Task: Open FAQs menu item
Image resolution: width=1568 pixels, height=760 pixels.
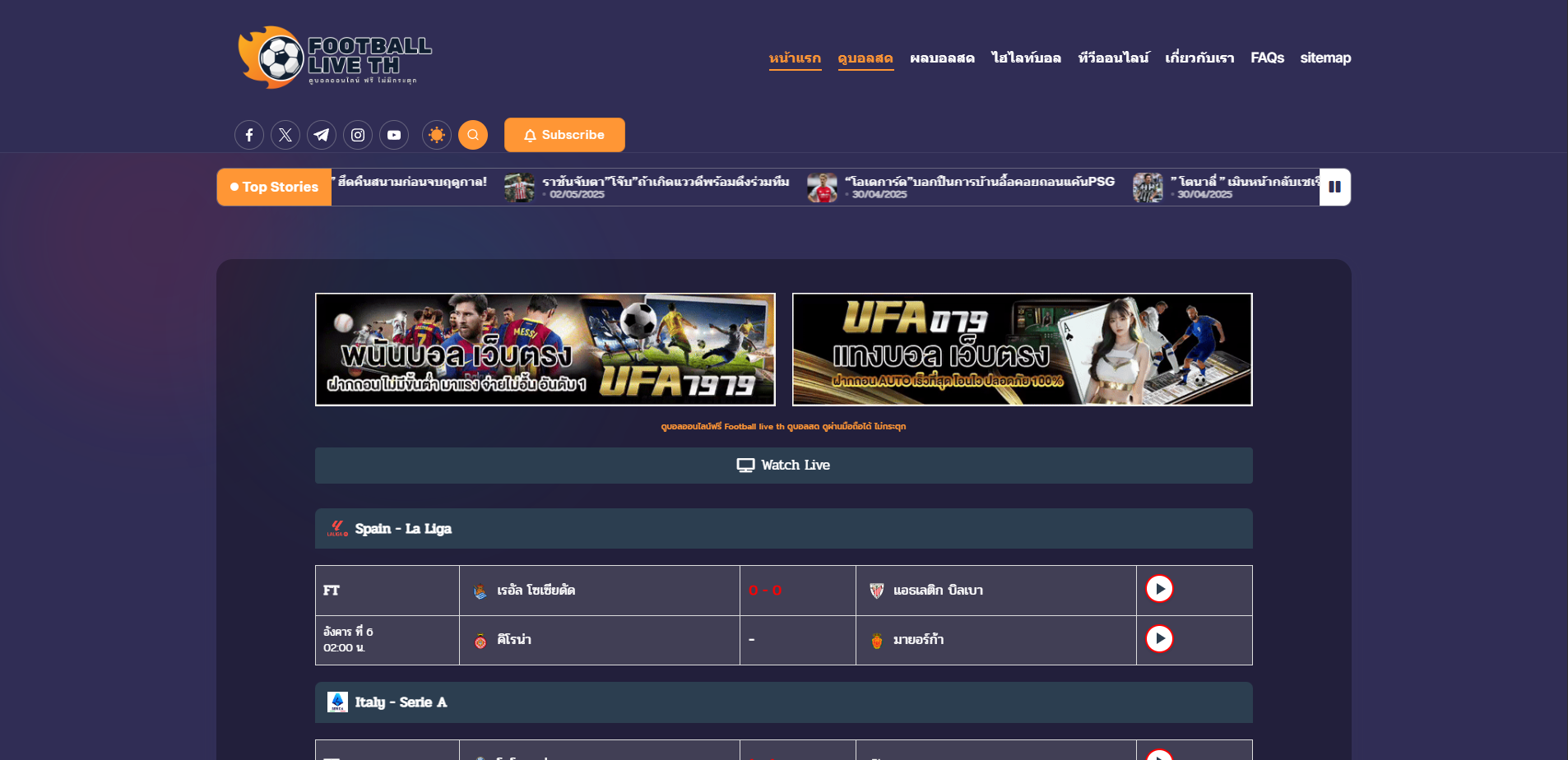Action: (x=1267, y=58)
